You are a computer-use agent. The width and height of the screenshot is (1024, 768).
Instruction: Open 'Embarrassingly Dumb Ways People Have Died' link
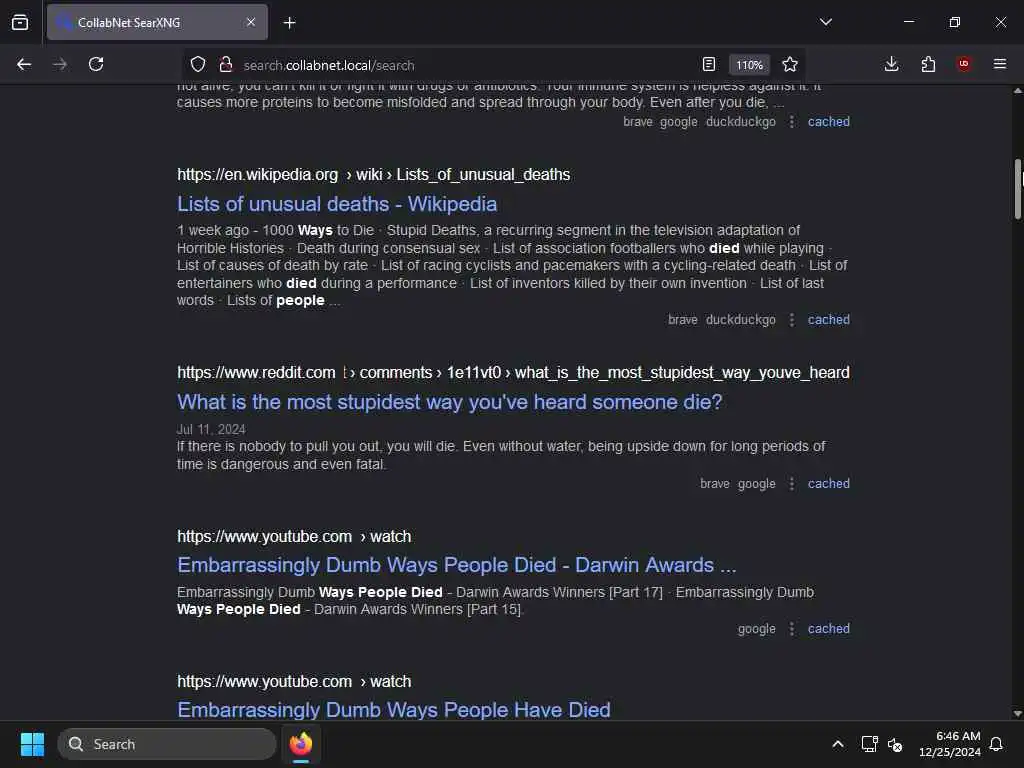(x=394, y=710)
